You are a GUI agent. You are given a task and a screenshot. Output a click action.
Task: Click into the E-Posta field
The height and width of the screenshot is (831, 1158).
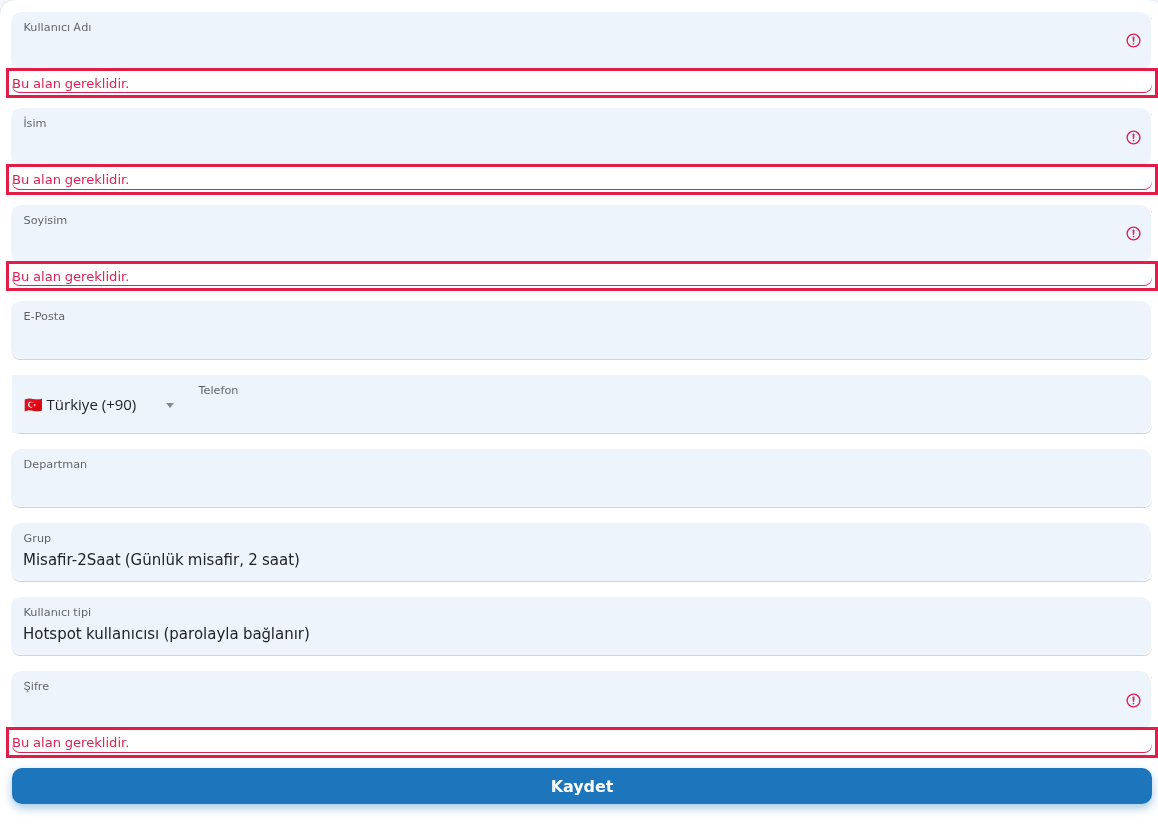pyautogui.click(x=581, y=330)
